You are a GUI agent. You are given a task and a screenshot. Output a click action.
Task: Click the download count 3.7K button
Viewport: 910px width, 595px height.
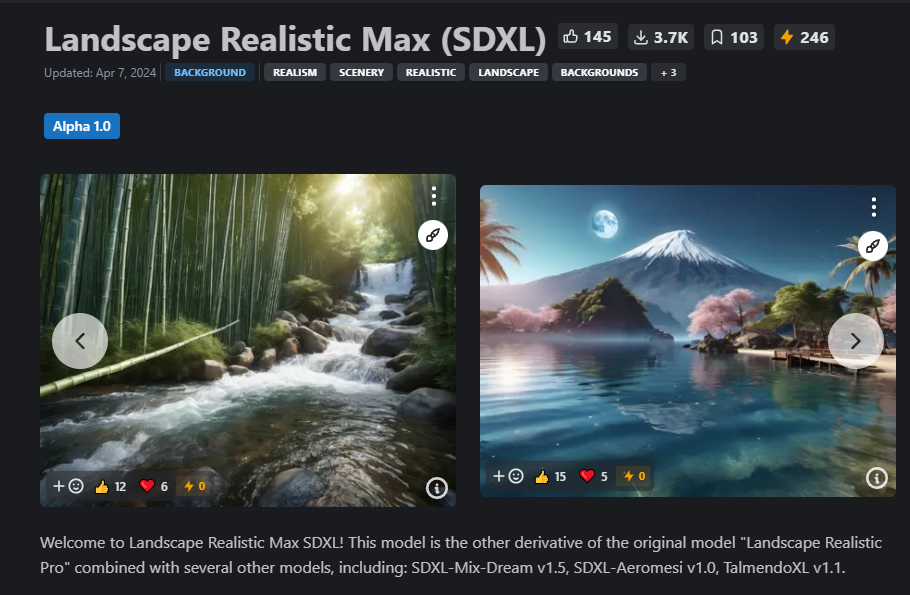click(x=661, y=38)
